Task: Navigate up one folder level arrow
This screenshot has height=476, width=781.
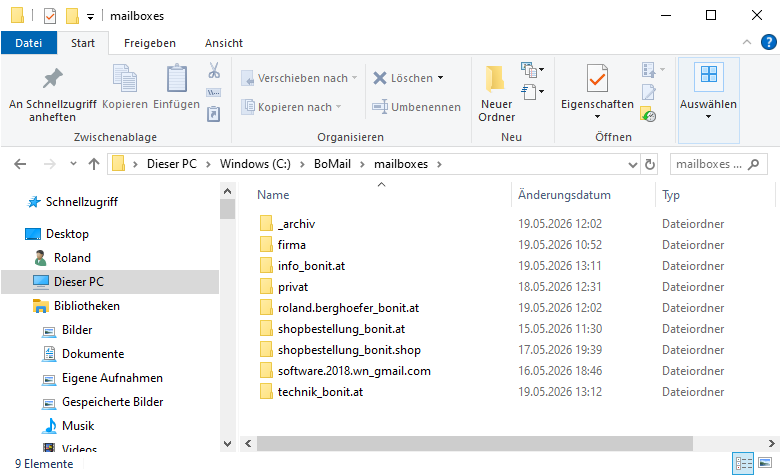Action: tap(94, 164)
